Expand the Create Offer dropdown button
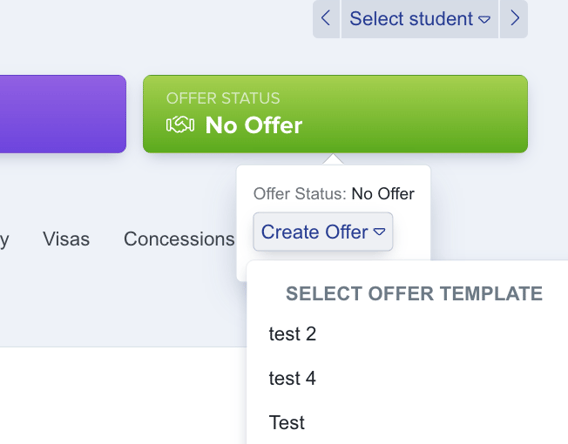This screenshot has width=568, height=444. coord(323,232)
